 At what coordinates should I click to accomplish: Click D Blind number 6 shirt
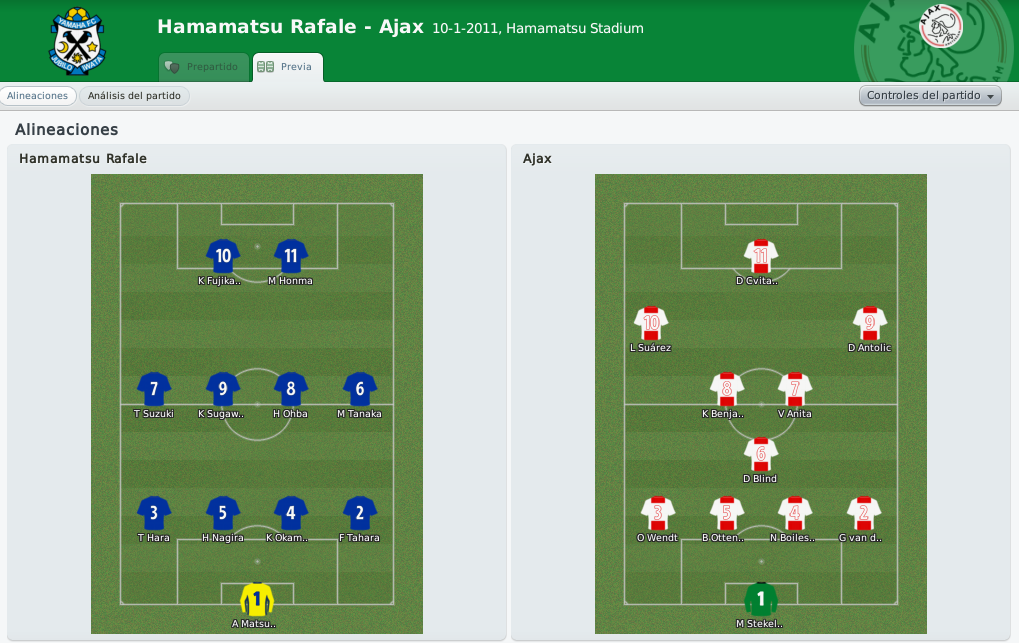coord(761,454)
